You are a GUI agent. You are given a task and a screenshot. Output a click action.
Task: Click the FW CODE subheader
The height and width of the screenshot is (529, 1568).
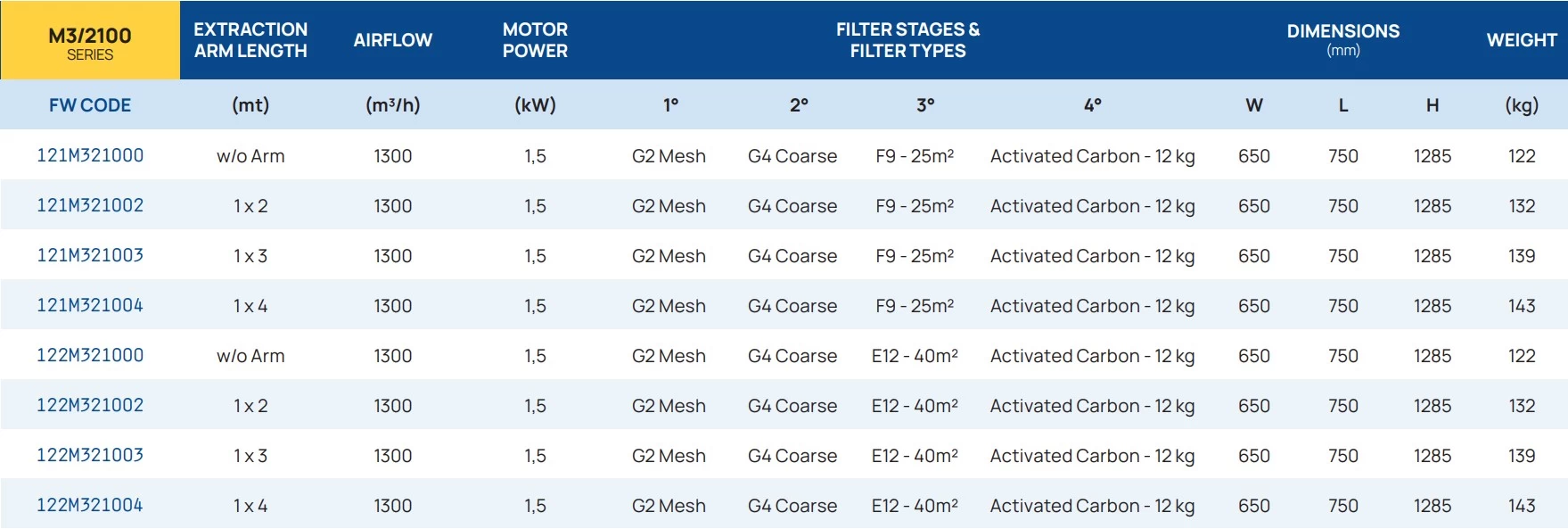(x=90, y=105)
